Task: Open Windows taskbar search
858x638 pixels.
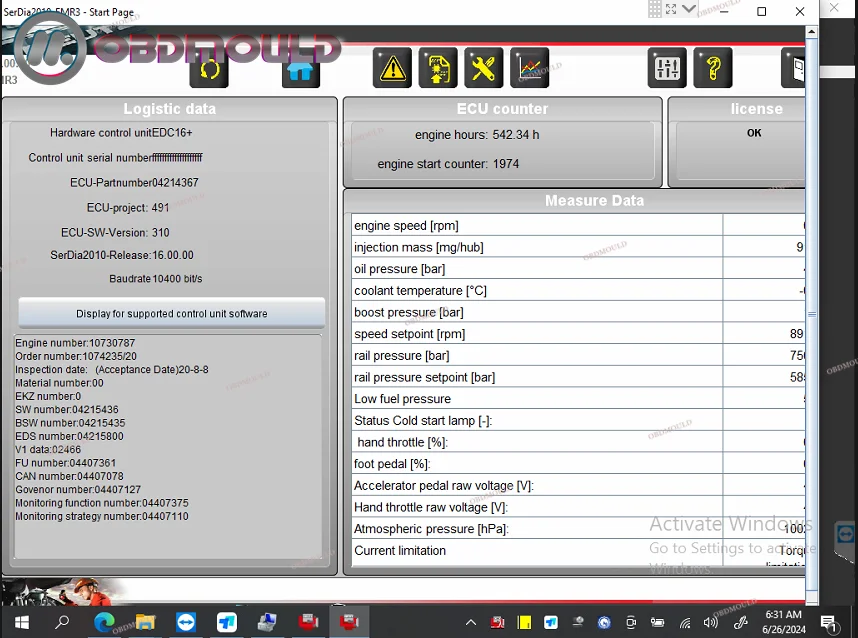Action: 62,622
